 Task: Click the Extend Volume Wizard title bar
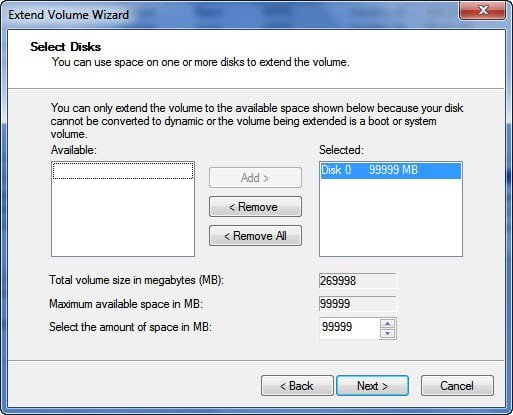[x=233, y=15]
